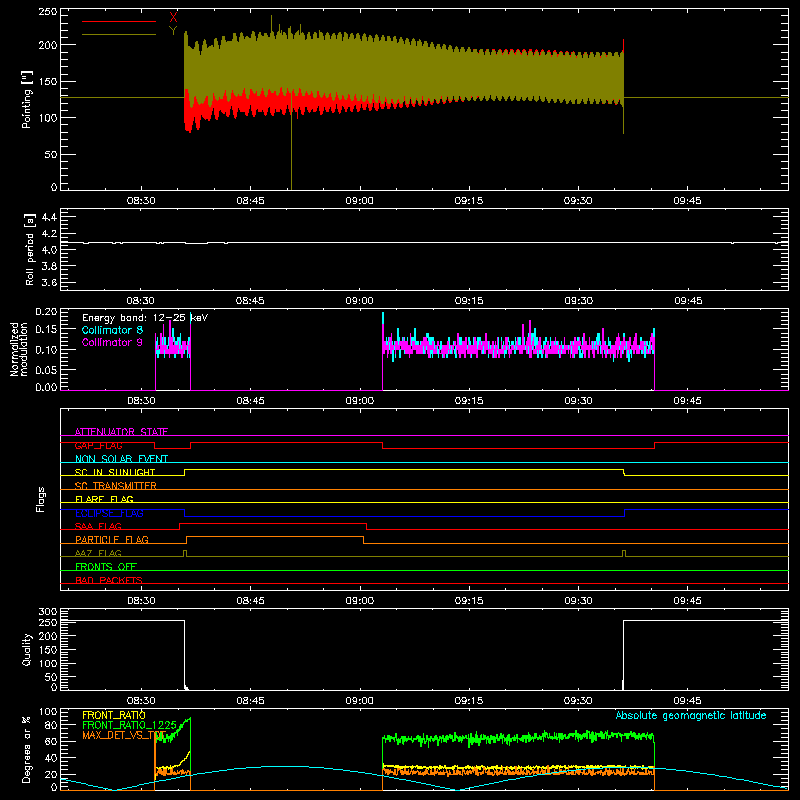Select the 'Degrees or %' axis title

pyautogui.click(x=27, y=749)
